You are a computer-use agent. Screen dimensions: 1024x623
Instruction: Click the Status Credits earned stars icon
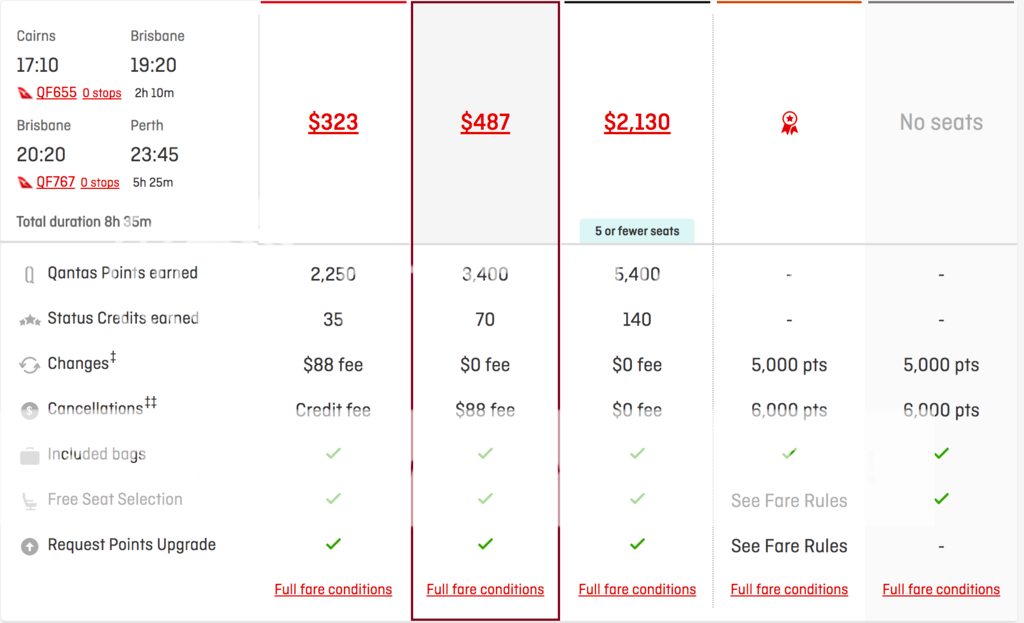click(x=29, y=320)
